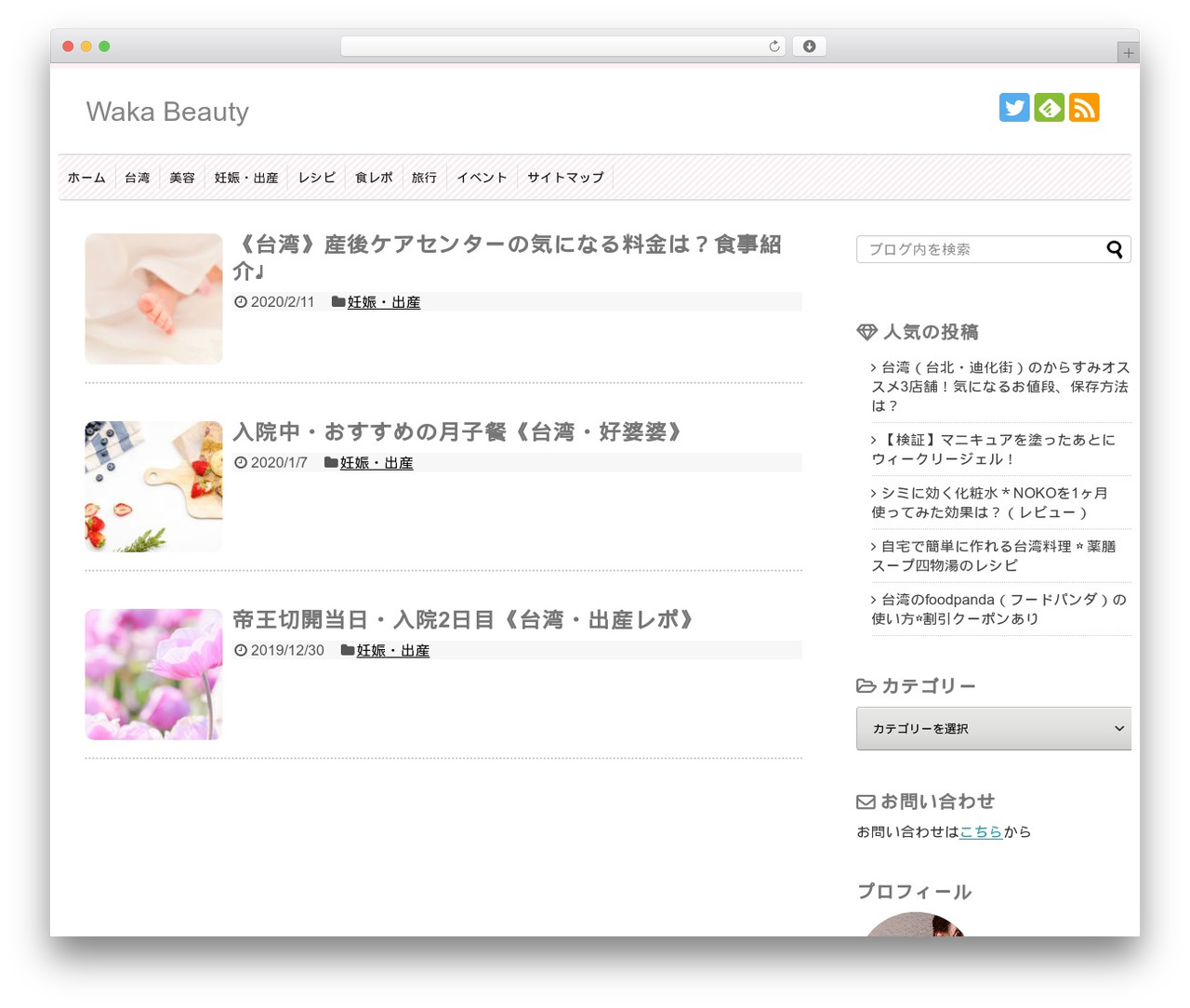Open the orange RSS feed icon

1084,108
